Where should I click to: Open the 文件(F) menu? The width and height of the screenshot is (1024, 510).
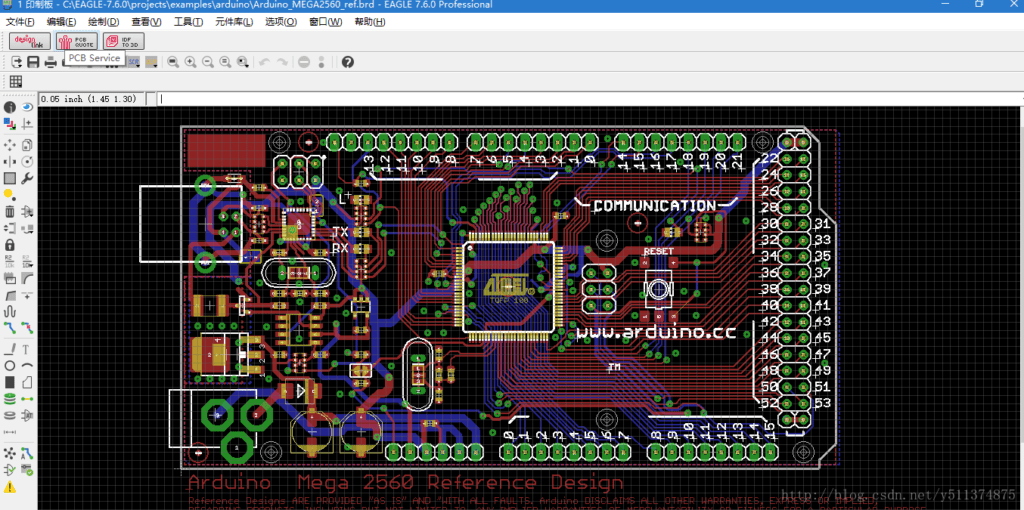(20, 21)
